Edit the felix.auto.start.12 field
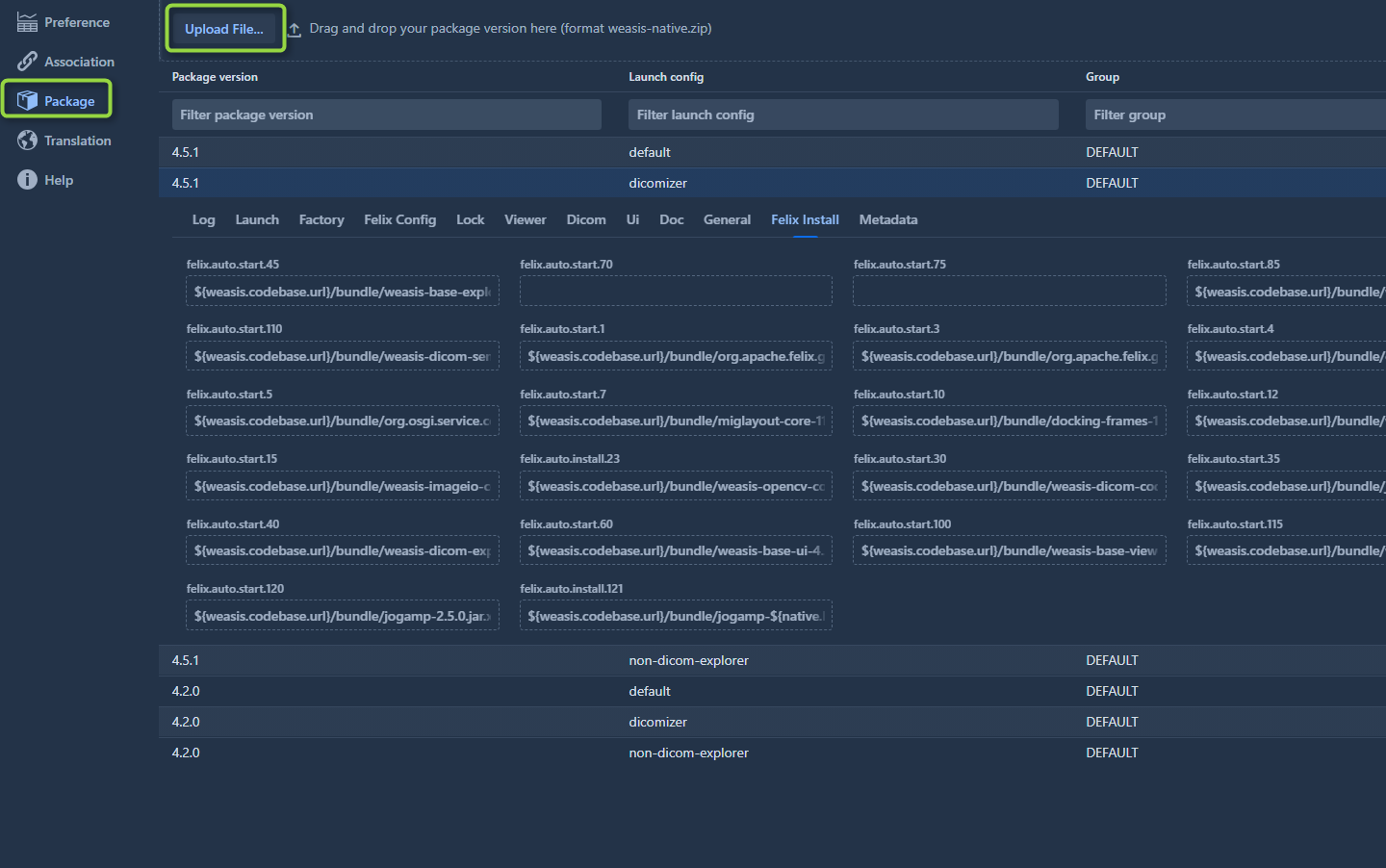 coord(1287,421)
